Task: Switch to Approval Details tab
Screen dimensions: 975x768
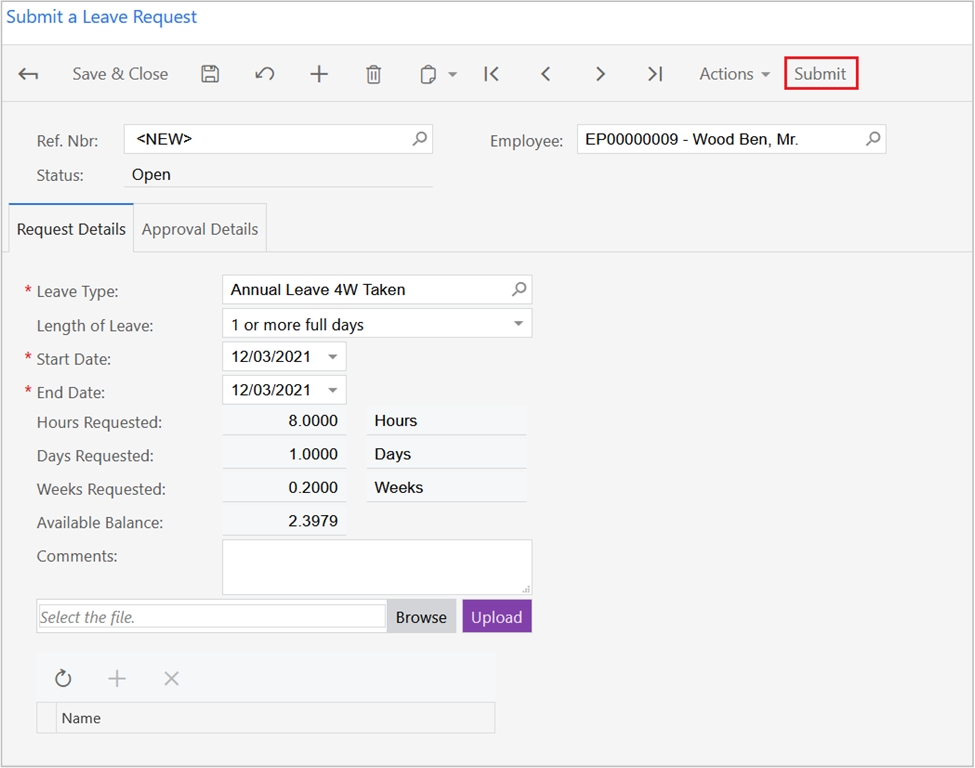Action: (x=200, y=229)
